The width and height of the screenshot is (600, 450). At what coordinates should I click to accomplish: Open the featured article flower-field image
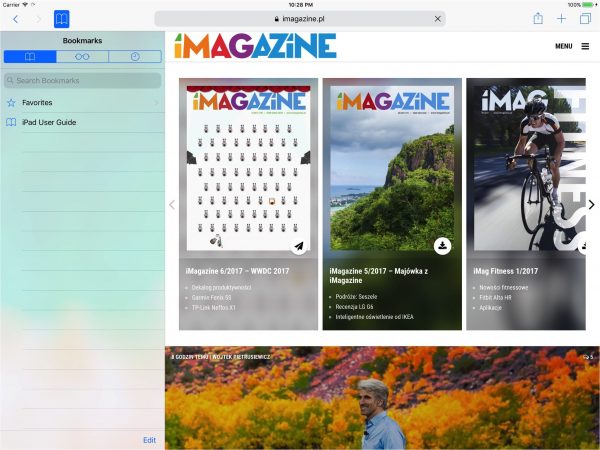[382, 398]
